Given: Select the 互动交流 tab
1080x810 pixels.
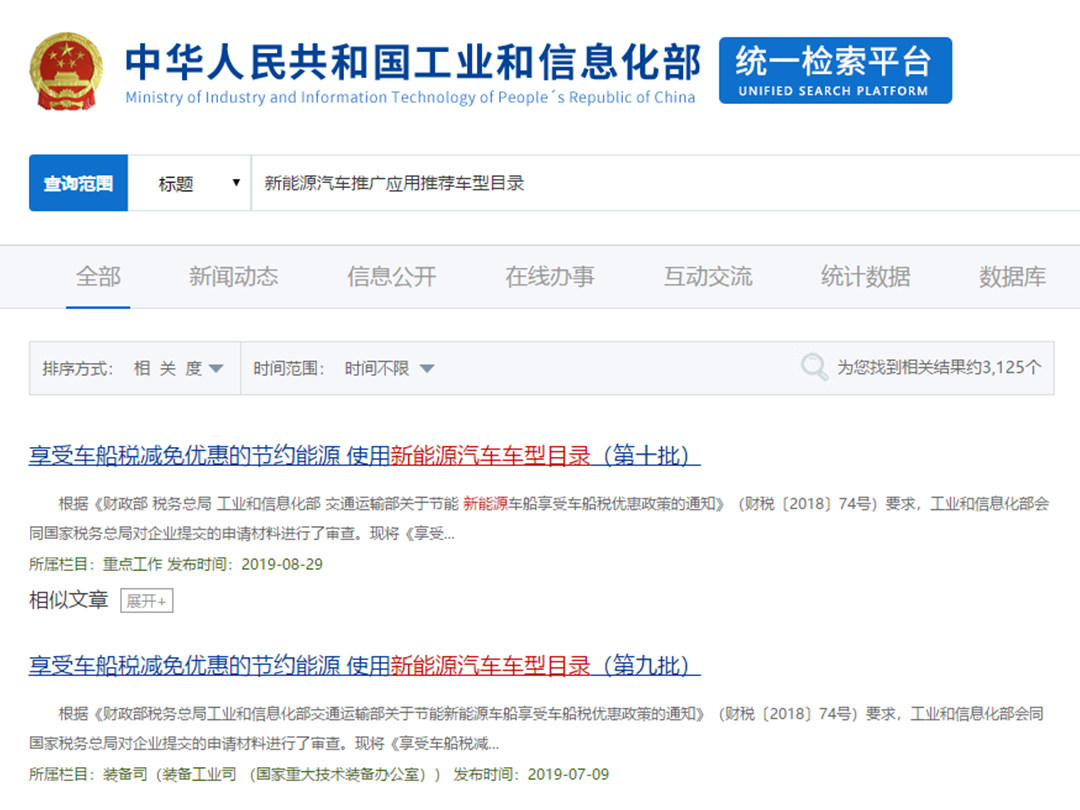Looking at the screenshot, I should (707, 277).
